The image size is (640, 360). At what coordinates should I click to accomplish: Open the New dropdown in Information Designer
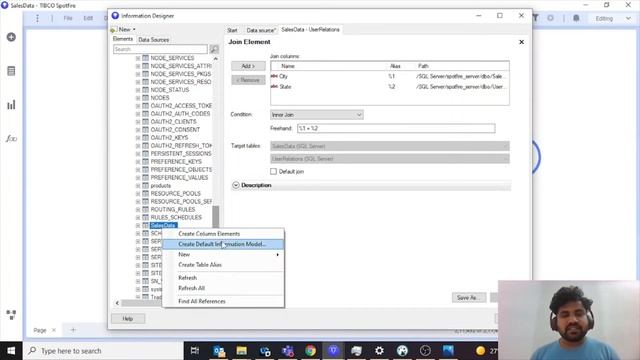coord(124,29)
